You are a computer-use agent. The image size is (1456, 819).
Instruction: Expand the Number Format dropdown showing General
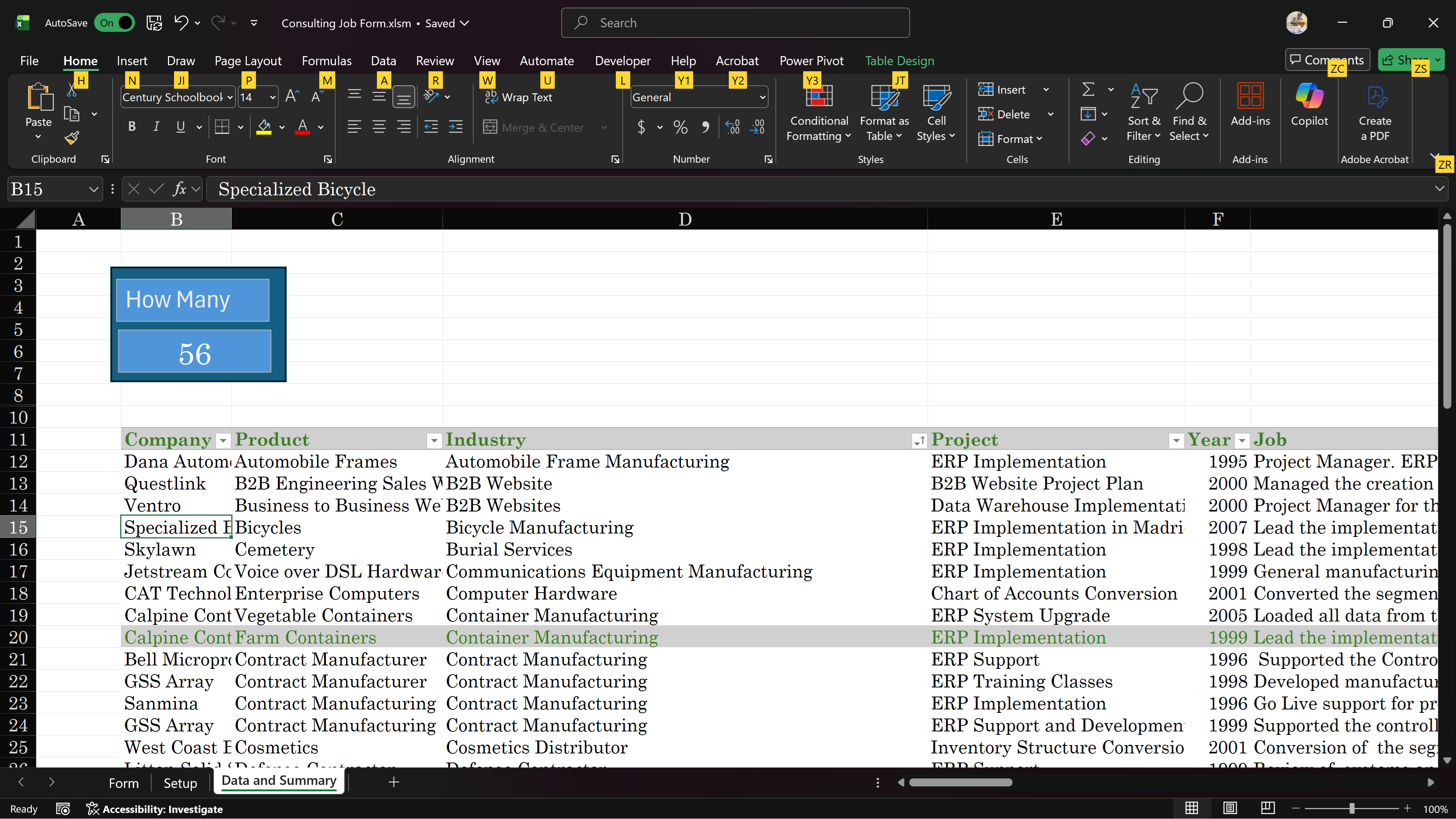click(x=763, y=97)
